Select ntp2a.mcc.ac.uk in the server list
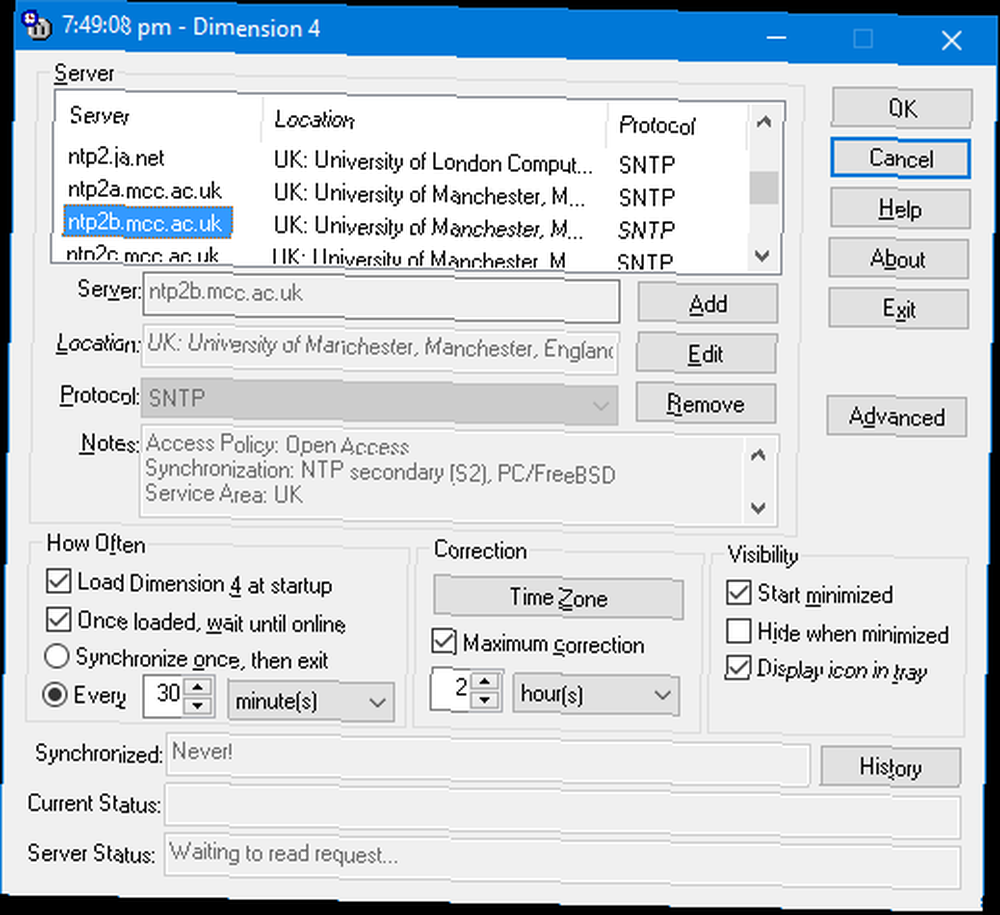1000x915 pixels. point(145,189)
